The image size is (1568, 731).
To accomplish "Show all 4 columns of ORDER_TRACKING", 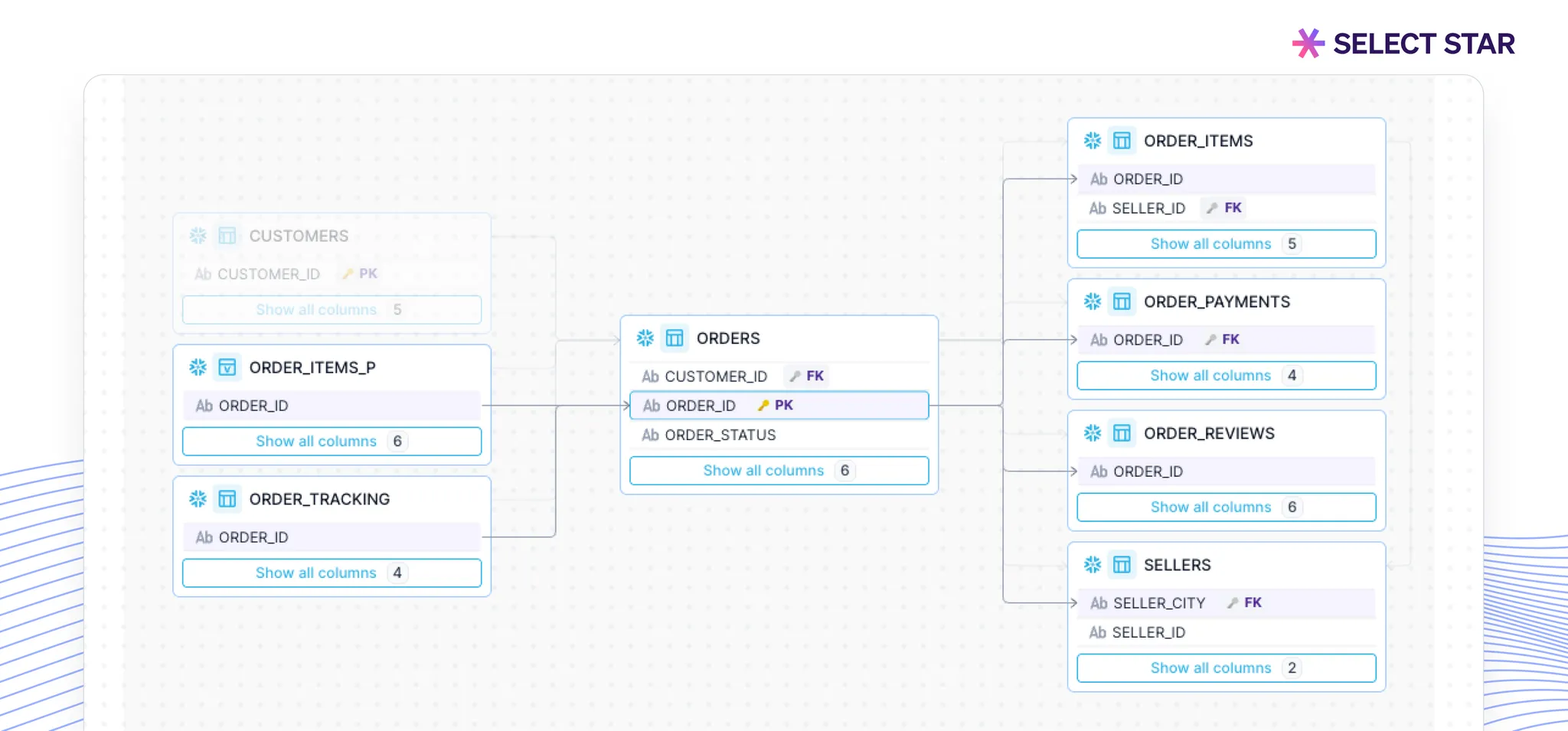I will point(332,573).
